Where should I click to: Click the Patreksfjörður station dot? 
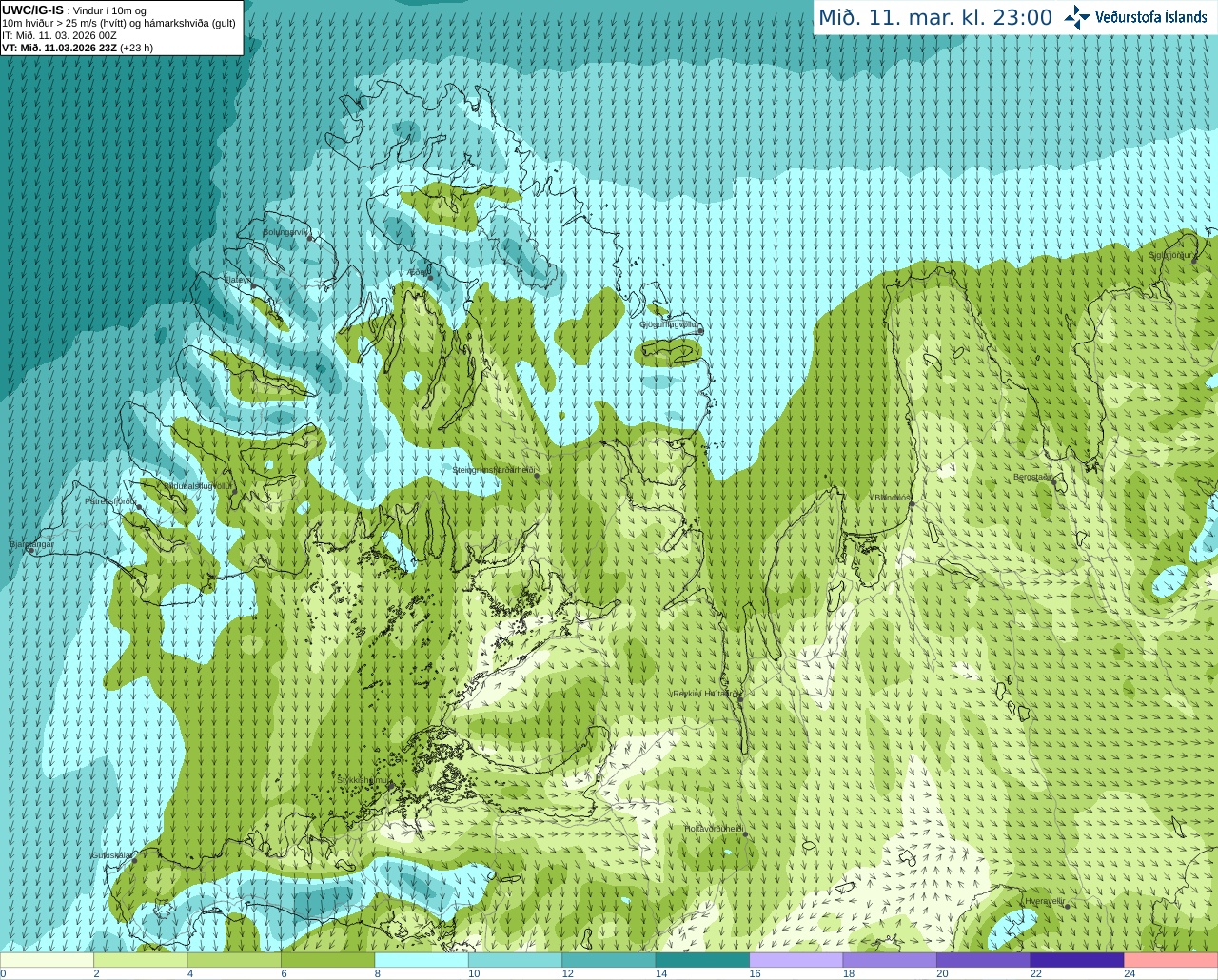140,507
